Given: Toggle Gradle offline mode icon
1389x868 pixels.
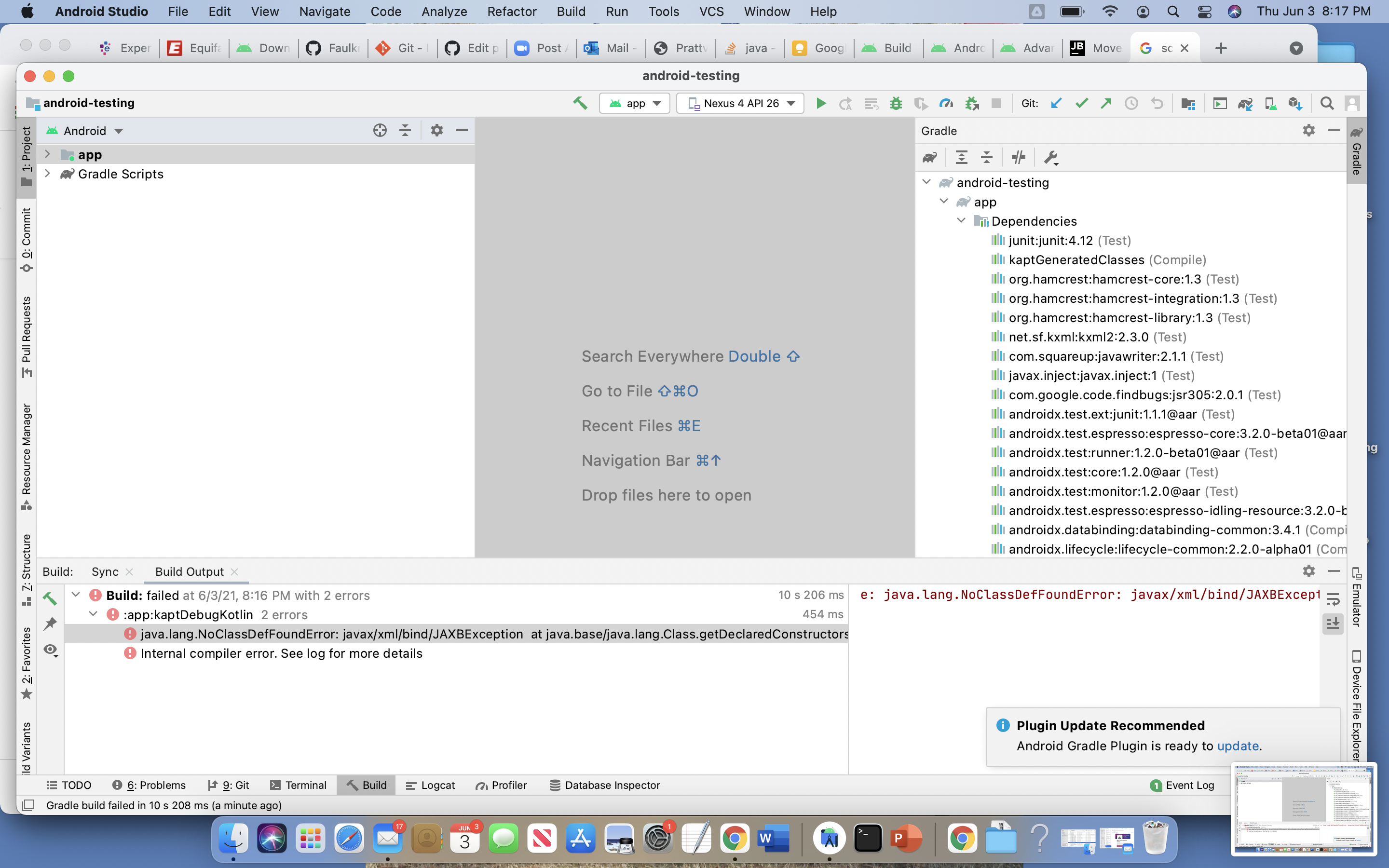Looking at the screenshot, I should click(1019, 157).
